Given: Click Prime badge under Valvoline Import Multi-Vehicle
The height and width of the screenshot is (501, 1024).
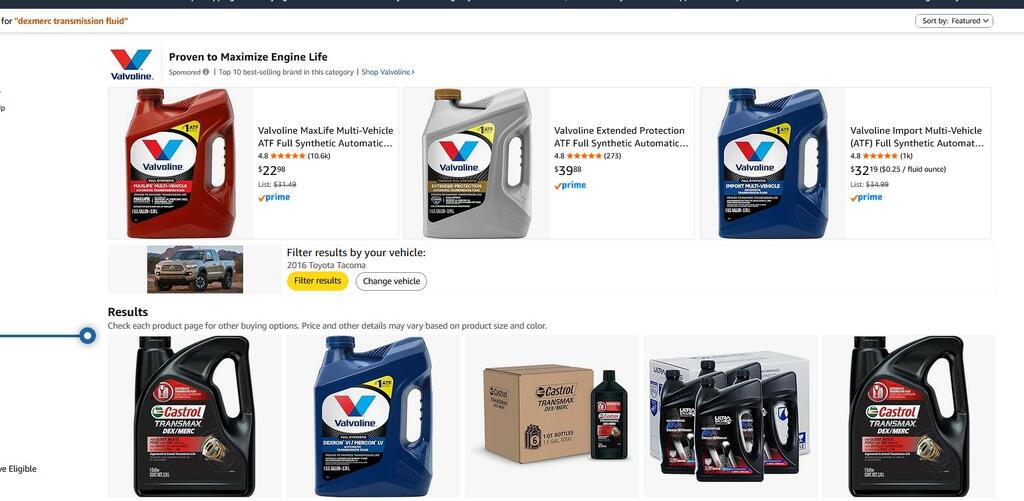Looking at the screenshot, I should click(x=866, y=197).
